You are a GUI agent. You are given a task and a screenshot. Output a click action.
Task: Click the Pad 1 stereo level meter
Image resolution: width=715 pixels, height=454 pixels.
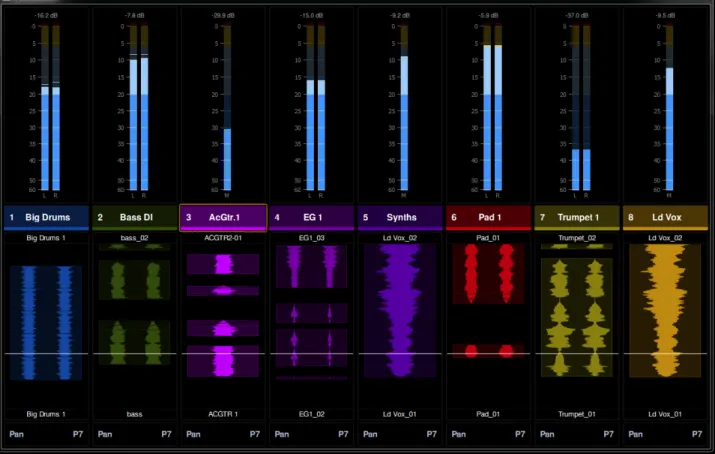(492, 108)
